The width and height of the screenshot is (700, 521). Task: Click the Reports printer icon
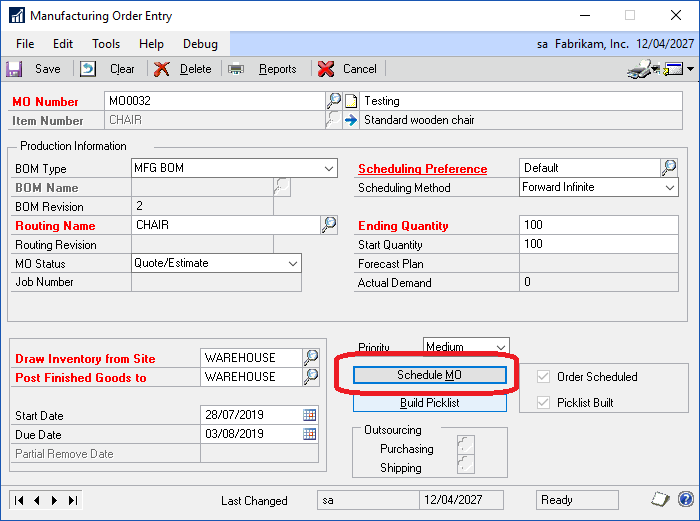(x=236, y=69)
